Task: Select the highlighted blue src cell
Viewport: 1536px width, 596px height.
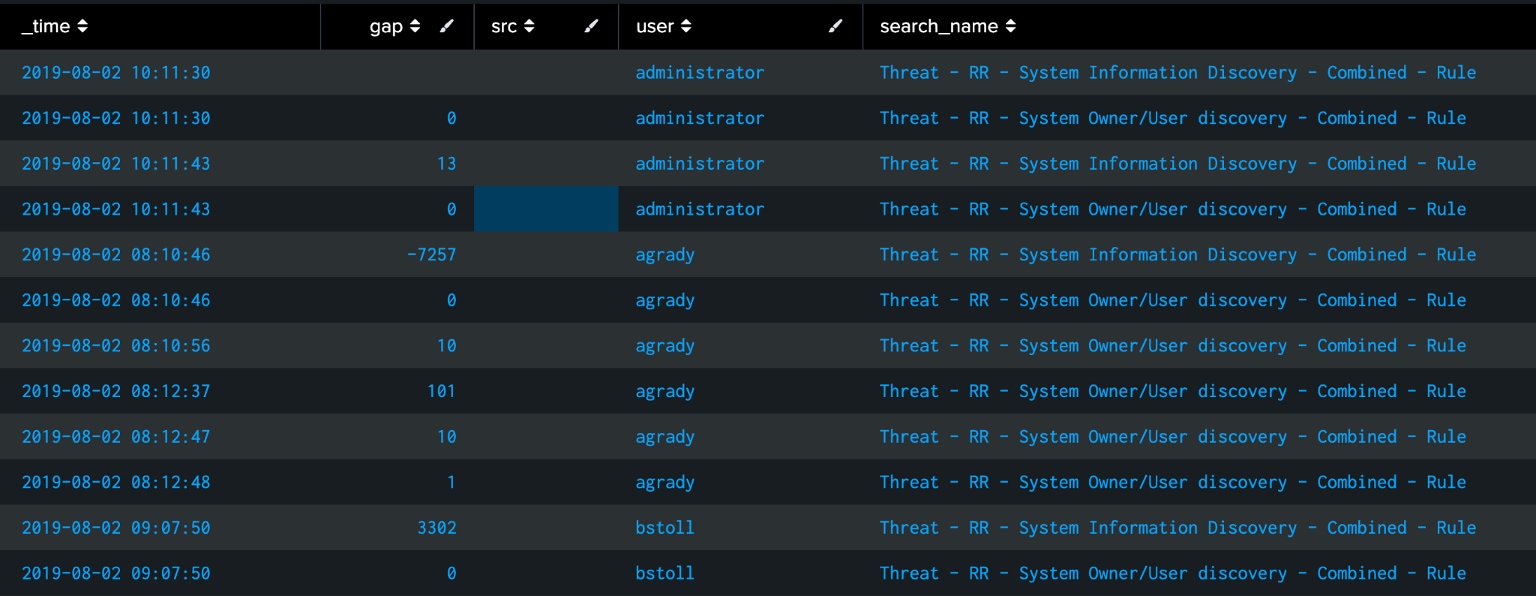Action: (546, 209)
